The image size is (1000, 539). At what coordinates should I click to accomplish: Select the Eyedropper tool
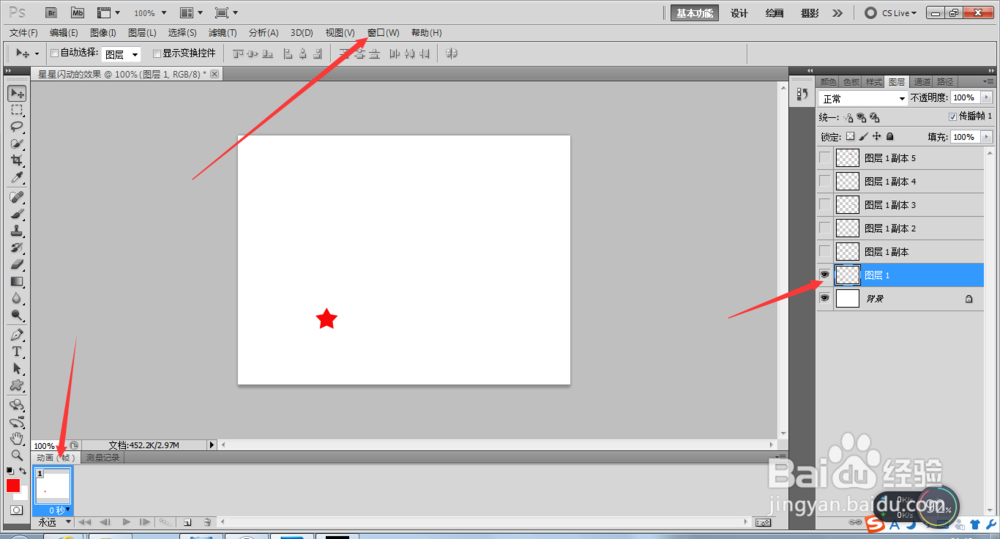point(17,177)
